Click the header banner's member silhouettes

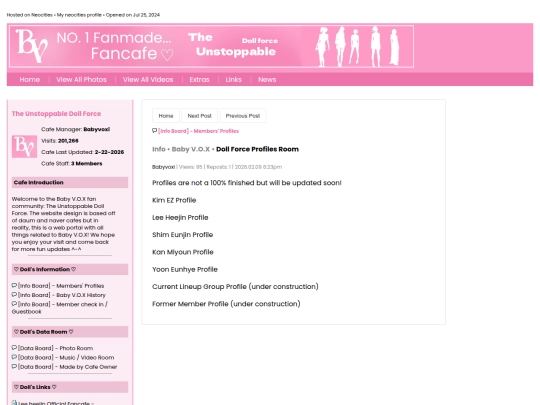coord(357,46)
